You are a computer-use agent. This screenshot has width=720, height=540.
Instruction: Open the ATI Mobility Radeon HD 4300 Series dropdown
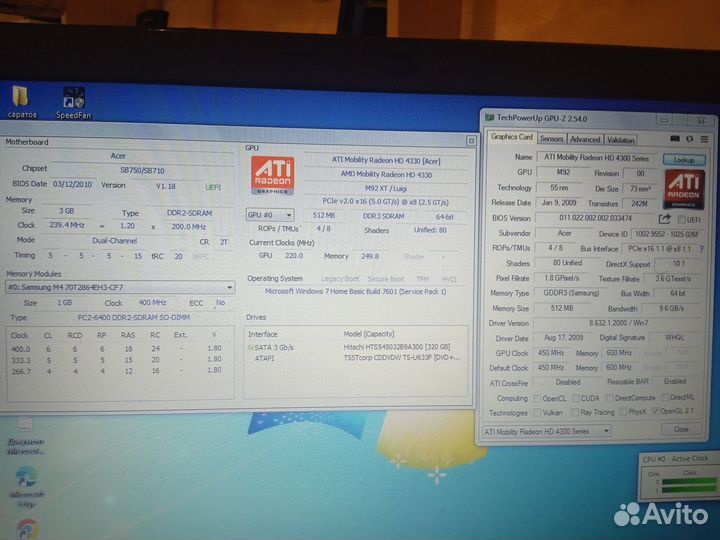[546, 432]
